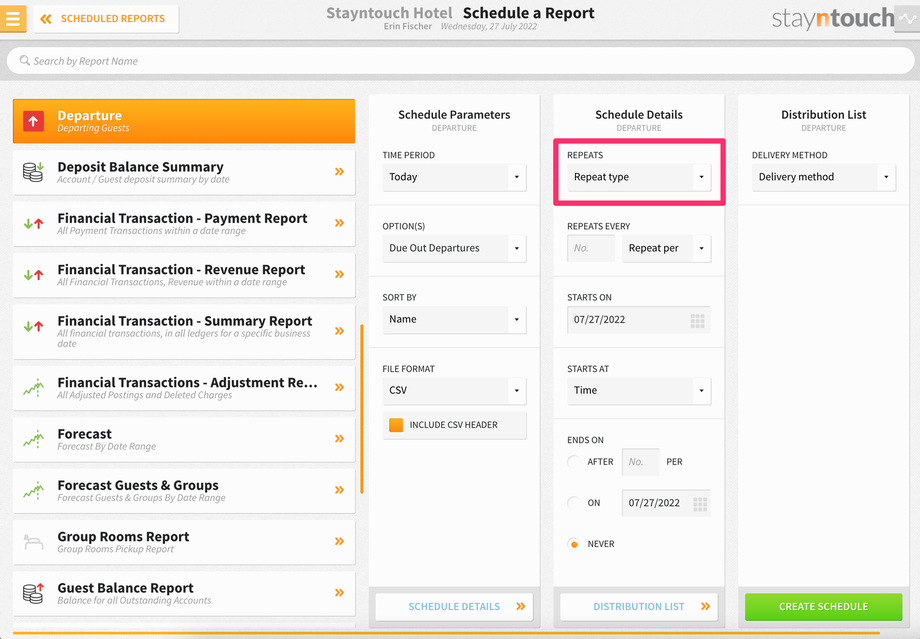Select the Guest Balance Report row
This screenshot has height=639, width=920.
coord(184,593)
